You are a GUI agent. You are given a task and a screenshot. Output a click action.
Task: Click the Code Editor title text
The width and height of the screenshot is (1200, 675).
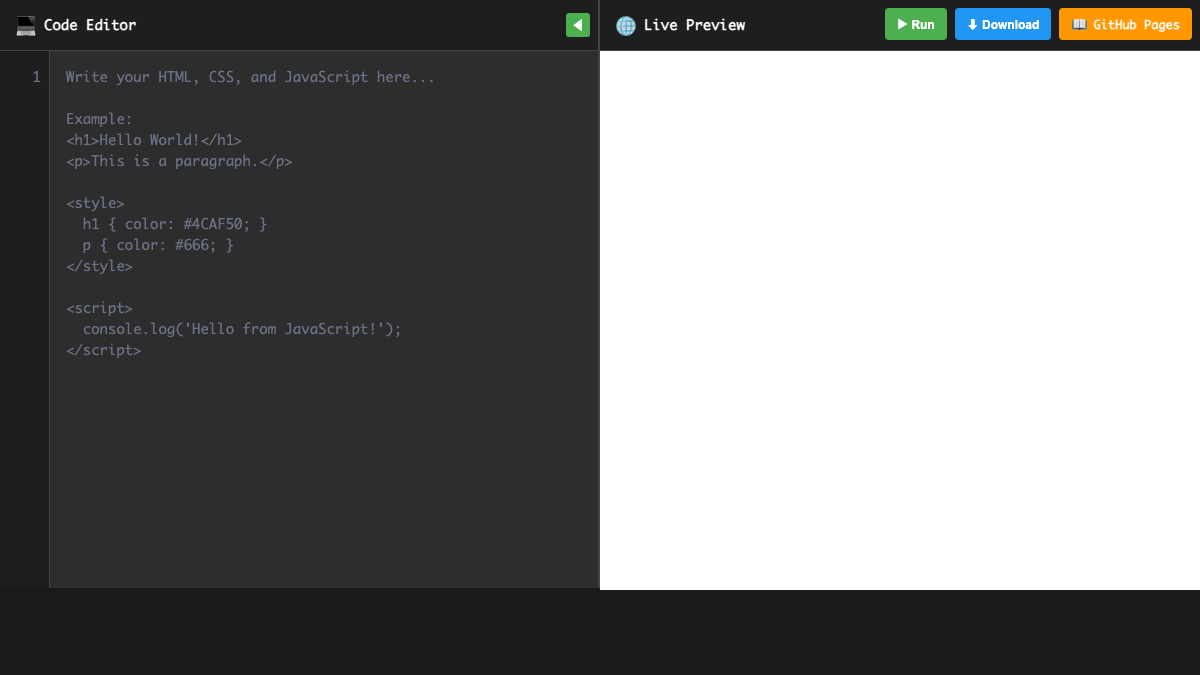tap(90, 25)
